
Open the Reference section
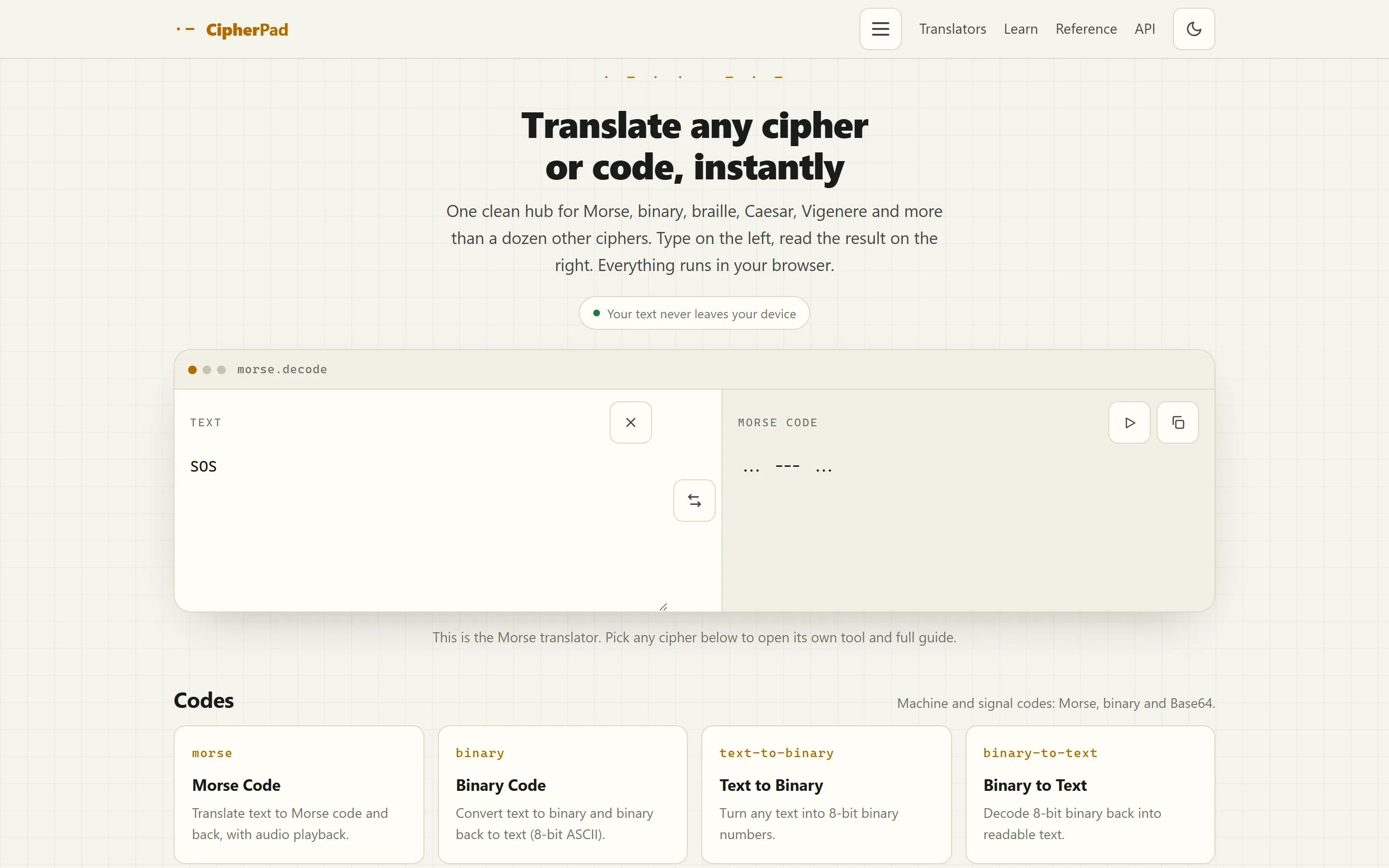[1086, 29]
